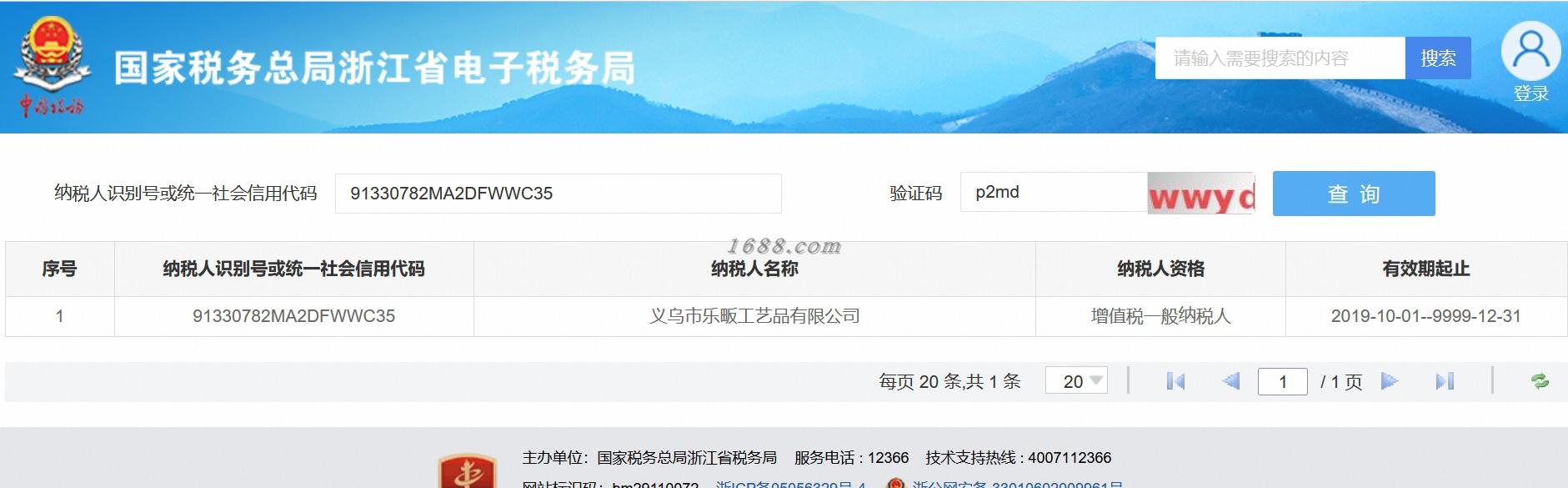
Task: Click the 纳税人资格 column header
Action: coord(1160,269)
